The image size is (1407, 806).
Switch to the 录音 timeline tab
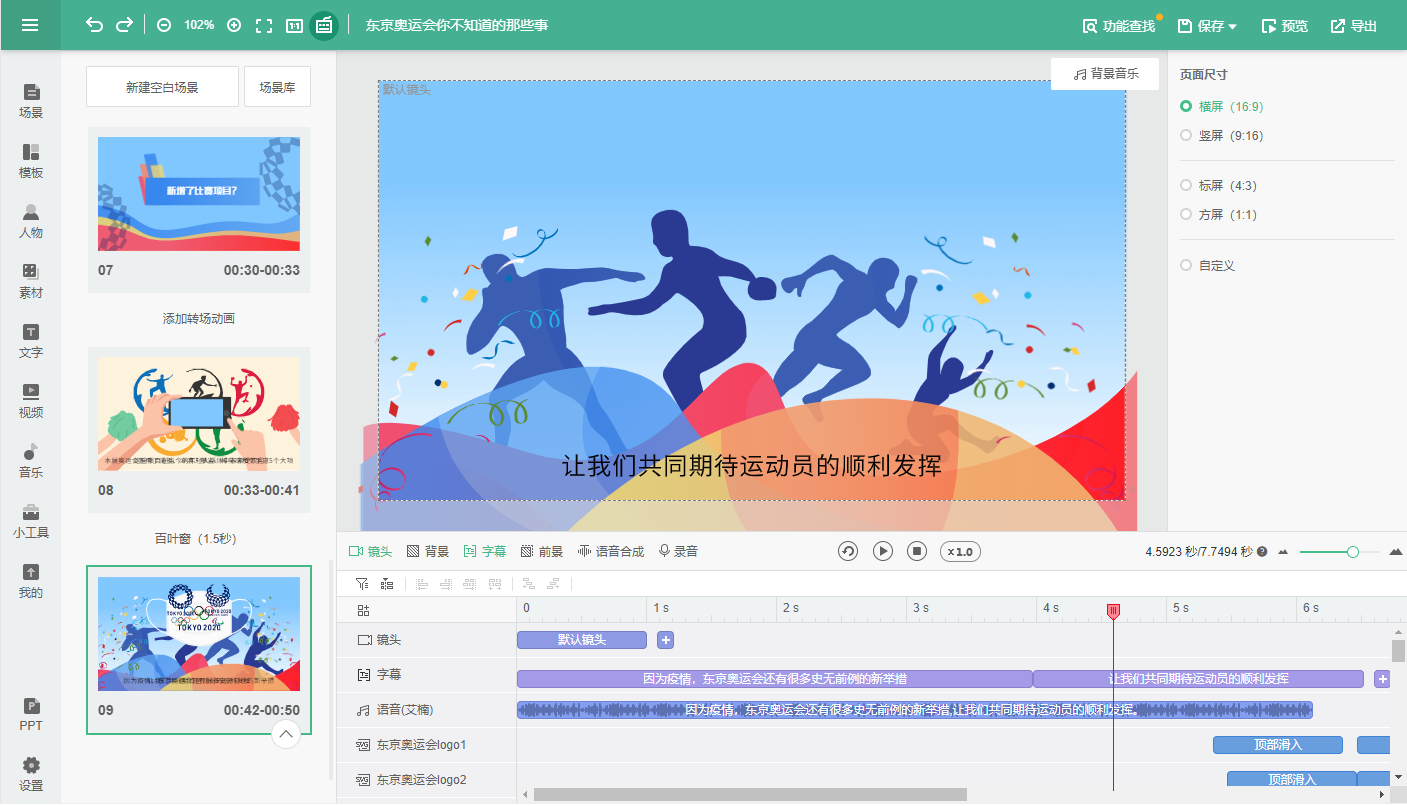coord(678,551)
